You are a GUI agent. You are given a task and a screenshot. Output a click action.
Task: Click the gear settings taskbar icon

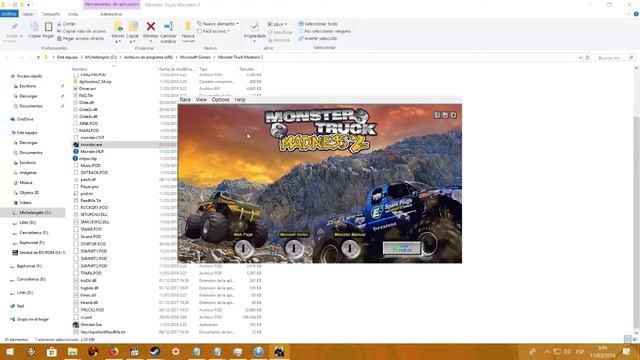(x=176, y=351)
